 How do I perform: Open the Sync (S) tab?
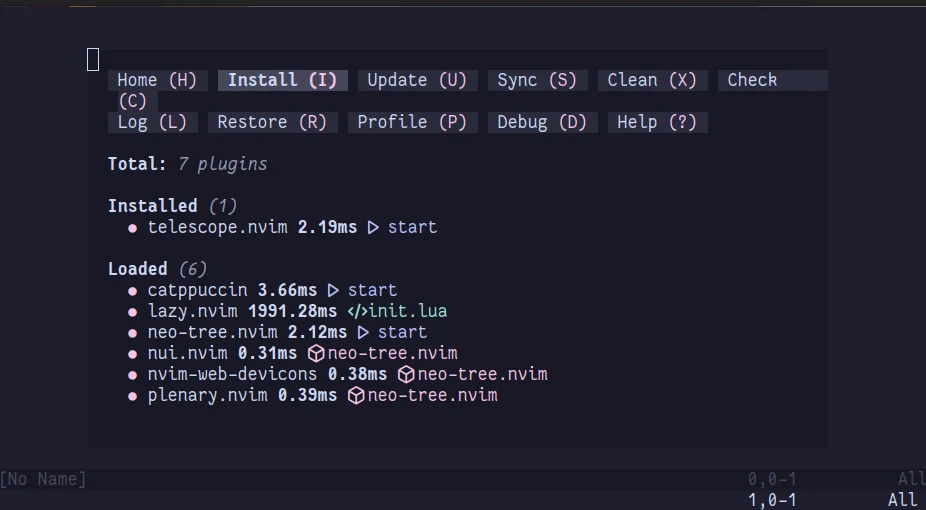[x=537, y=80]
